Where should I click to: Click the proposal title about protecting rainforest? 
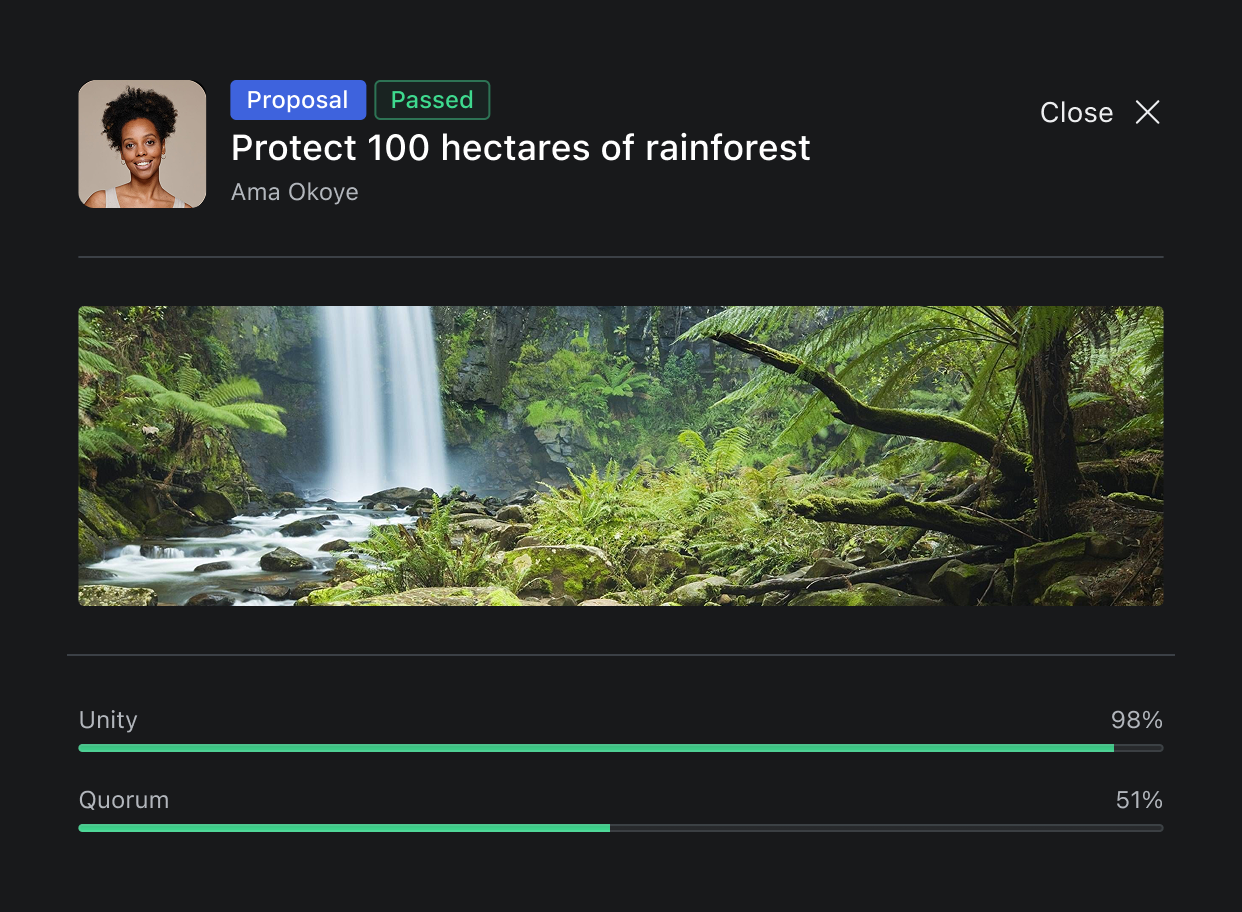click(520, 148)
